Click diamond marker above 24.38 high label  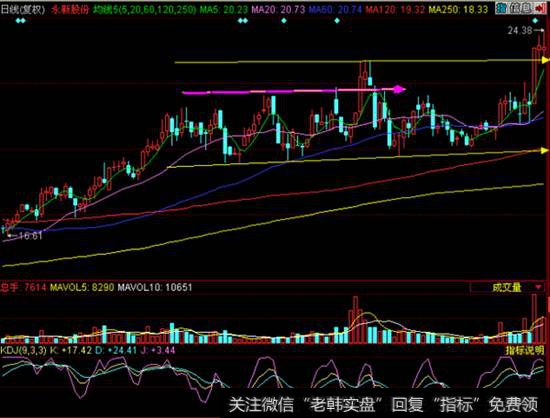535,21
